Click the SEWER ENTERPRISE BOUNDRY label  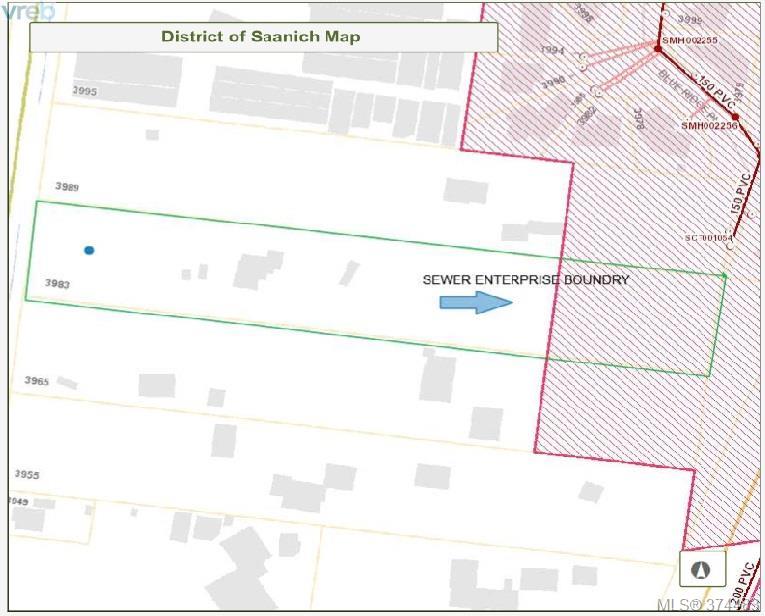(x=526, y=280)
